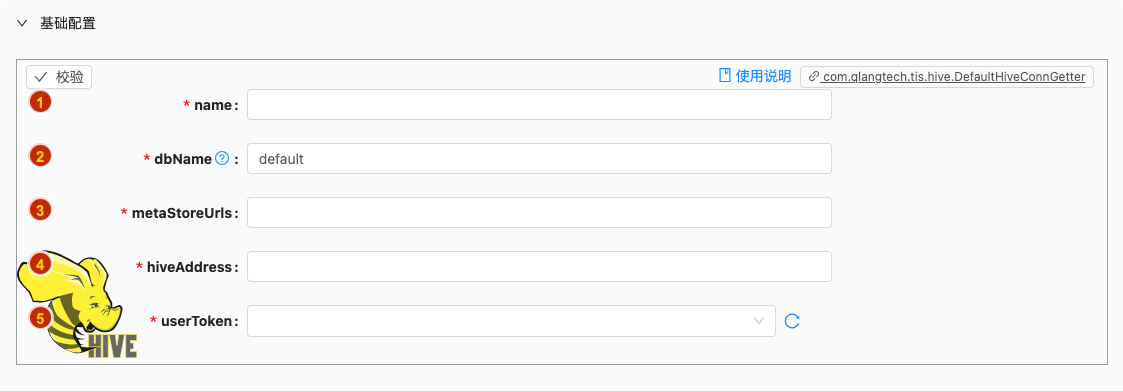Focus the metaStoreUrls input field
1123x392 pixels.
[x=539, y=213]
